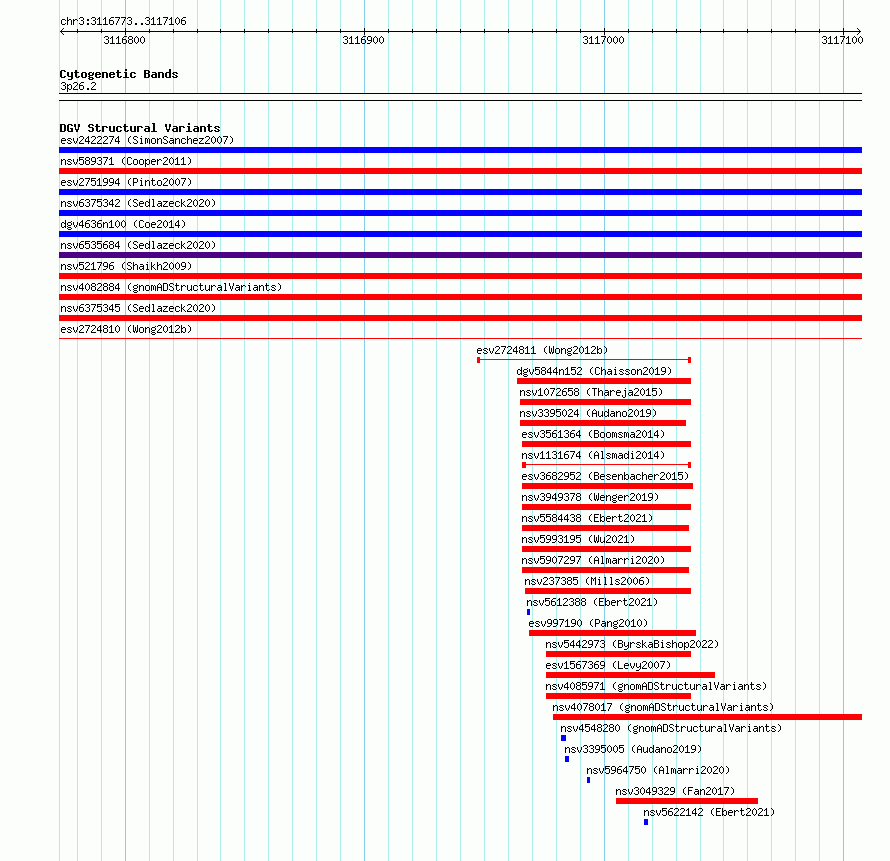890x861 pixels.
Task: Click the chr3:3116773..3117106 region label
Action: coord(123,22)
